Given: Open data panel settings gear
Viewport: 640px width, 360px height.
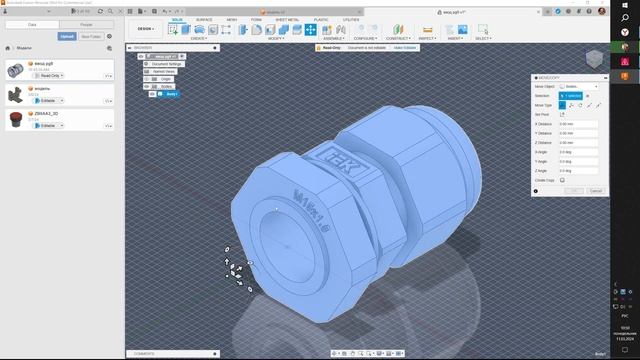Looking at the screenshot, I should (x=109, y=36).
